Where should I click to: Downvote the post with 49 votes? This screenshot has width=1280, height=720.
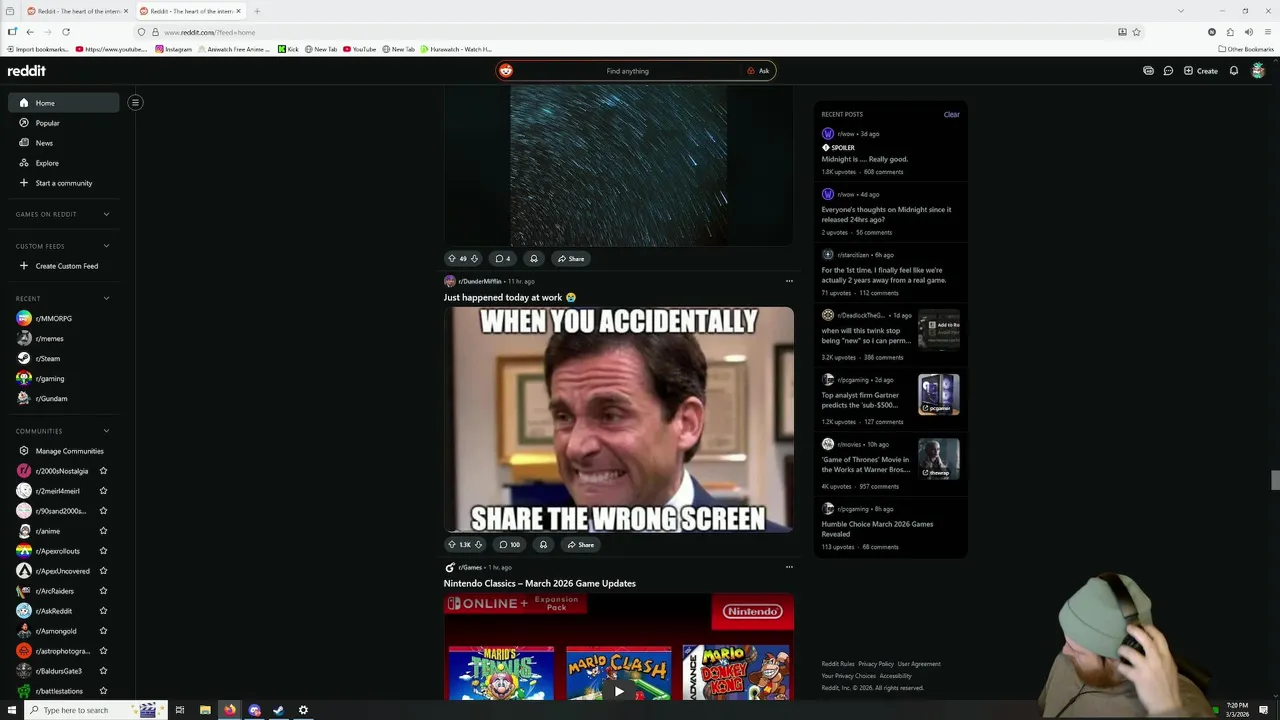pos(474,259)
